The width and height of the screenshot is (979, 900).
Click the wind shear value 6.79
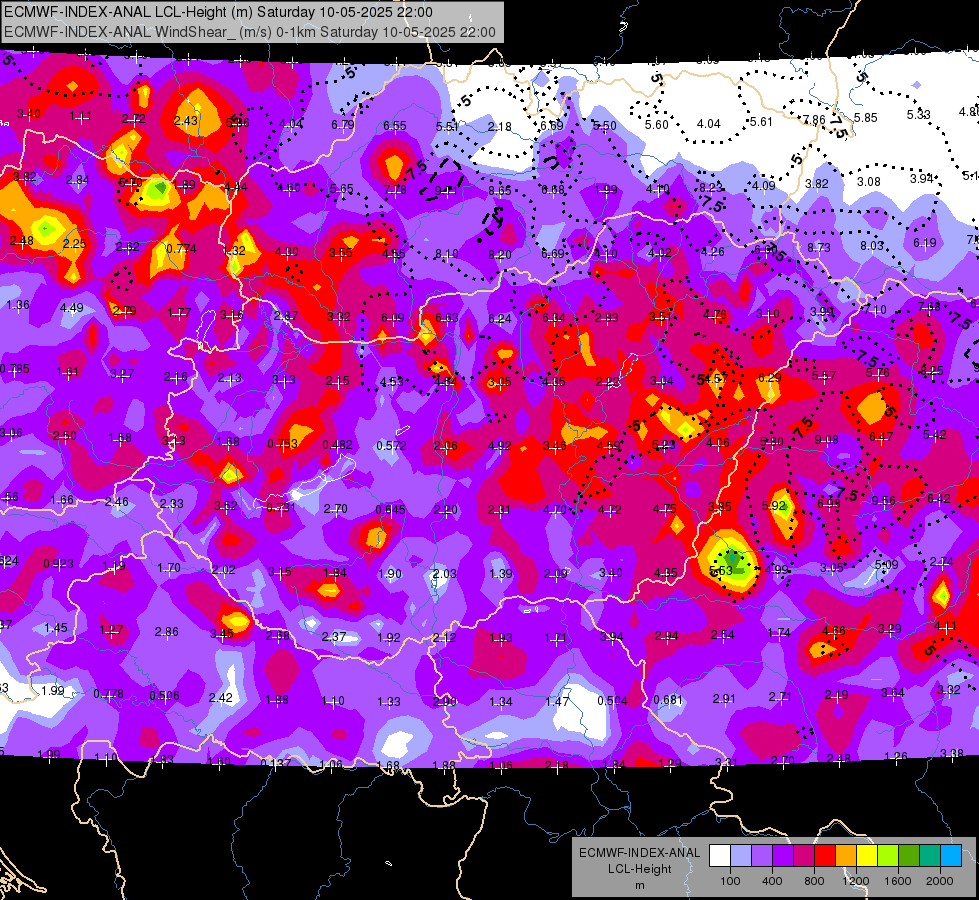click(x=343, y=124)
